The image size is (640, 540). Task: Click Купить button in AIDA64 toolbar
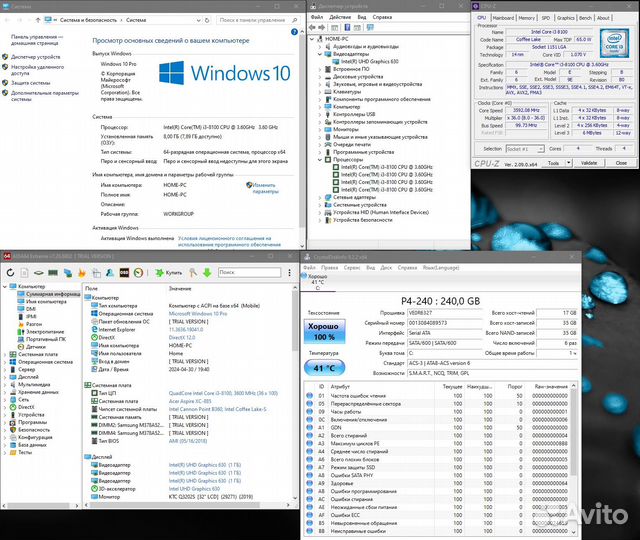169,272
